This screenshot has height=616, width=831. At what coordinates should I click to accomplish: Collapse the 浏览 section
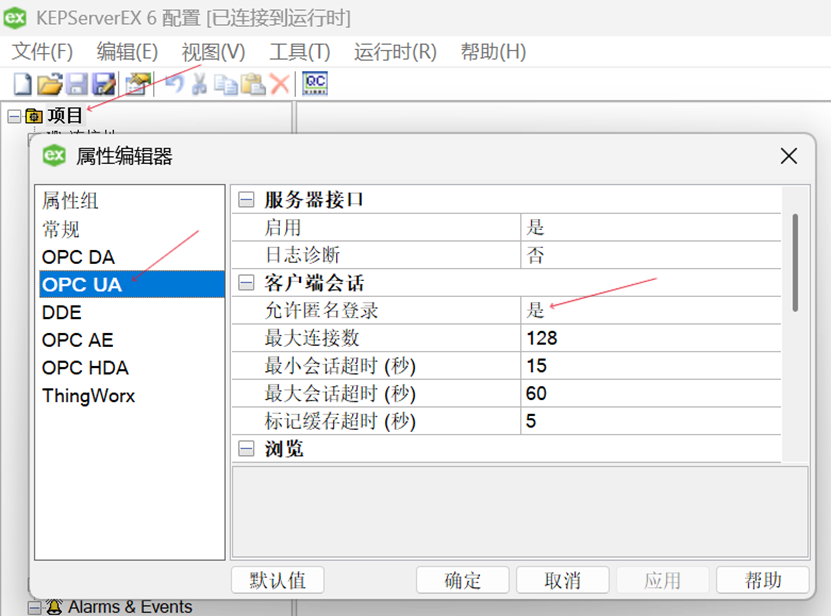point(246,449)
